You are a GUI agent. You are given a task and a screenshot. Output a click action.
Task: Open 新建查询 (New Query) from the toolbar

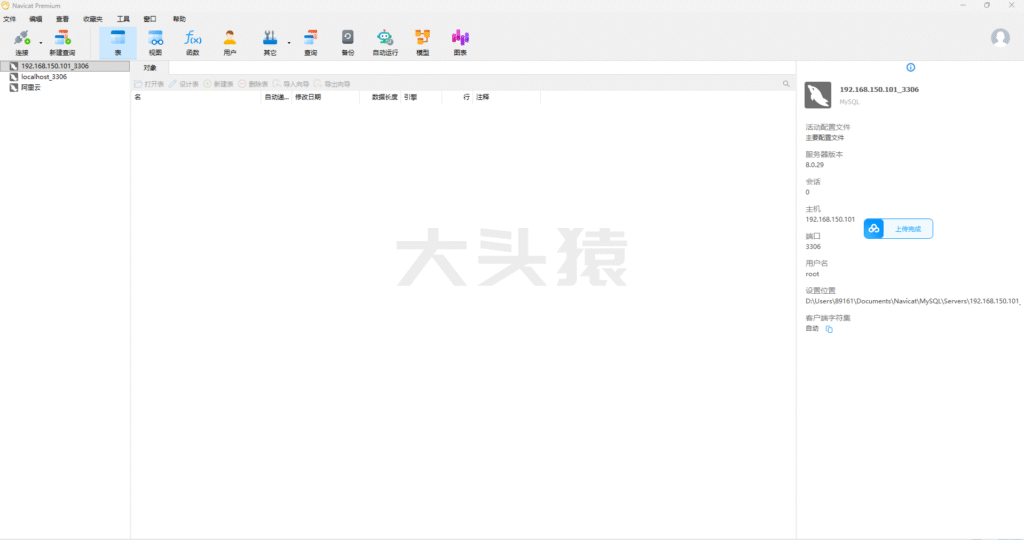click(x=62, y=40)
